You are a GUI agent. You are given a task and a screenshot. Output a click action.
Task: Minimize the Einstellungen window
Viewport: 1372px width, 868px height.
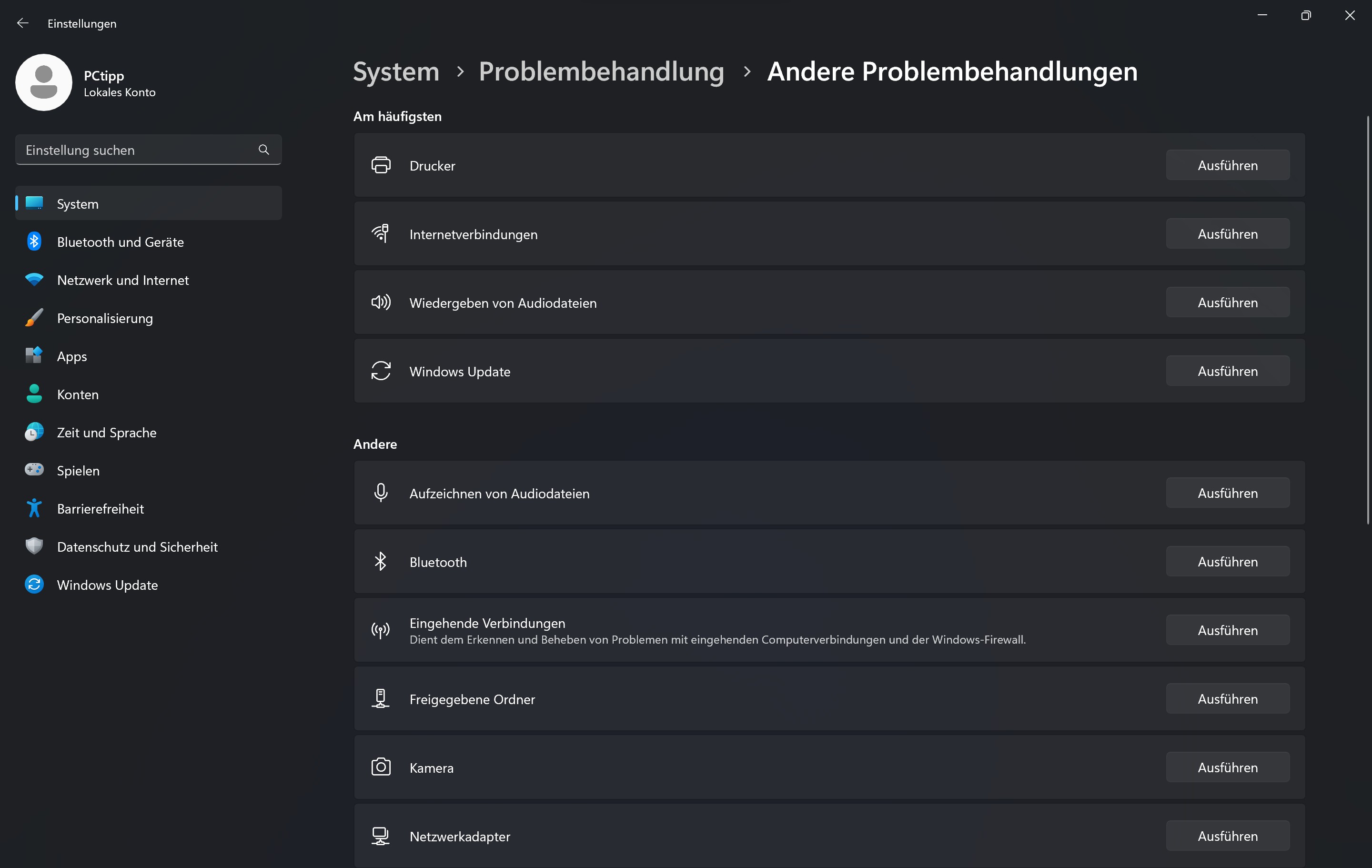click(x=1262, y=15)
